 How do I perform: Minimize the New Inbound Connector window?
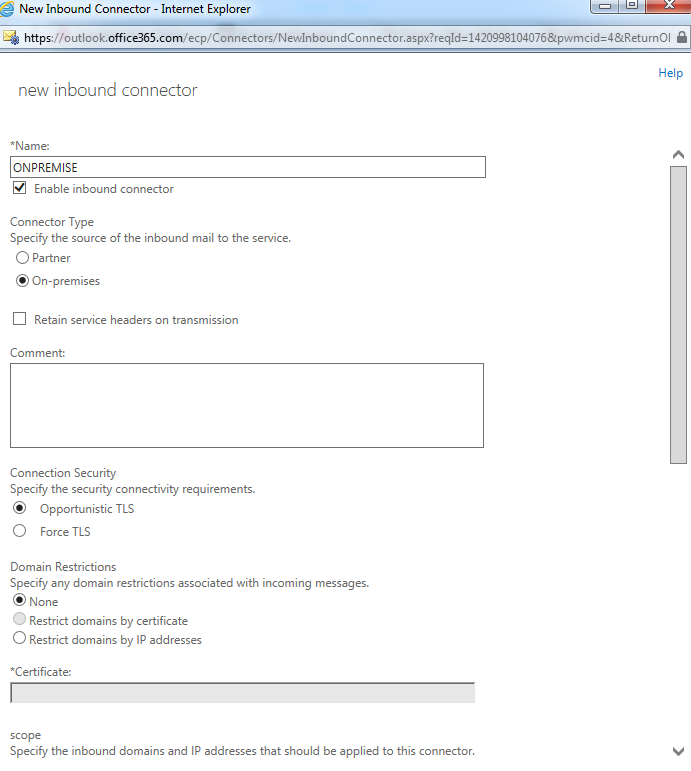pyautogui.click(x=605, y=6)
